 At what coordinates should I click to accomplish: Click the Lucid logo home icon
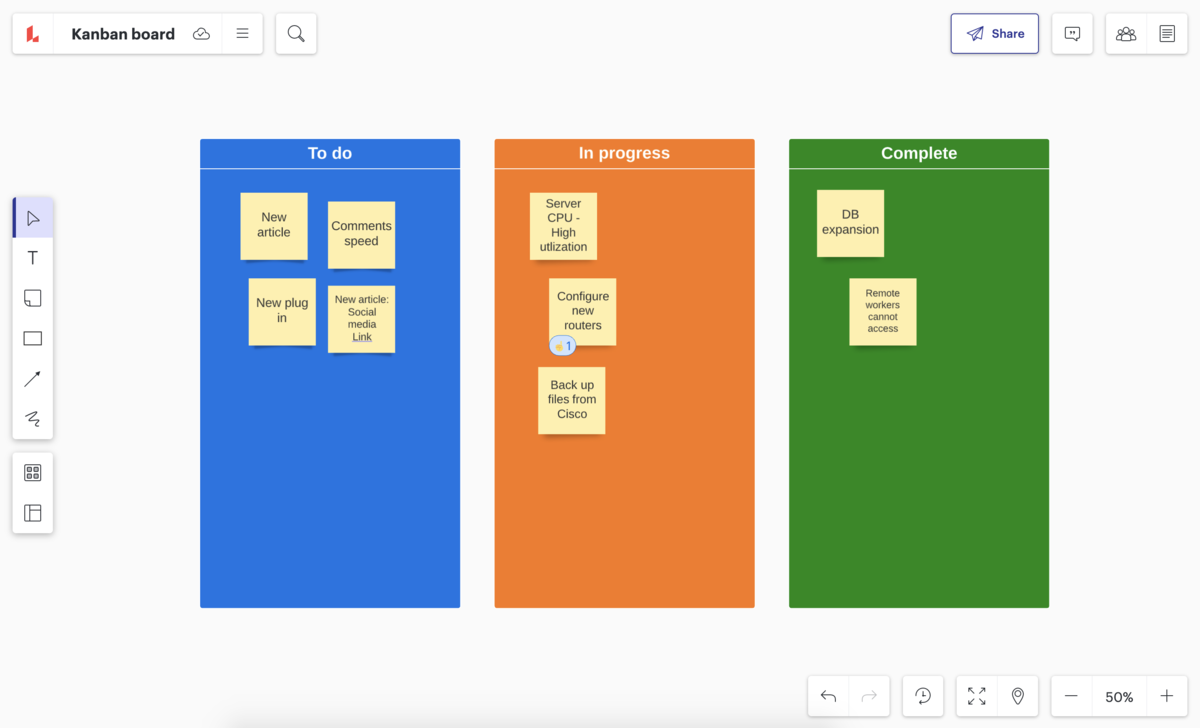coord(33,34)
